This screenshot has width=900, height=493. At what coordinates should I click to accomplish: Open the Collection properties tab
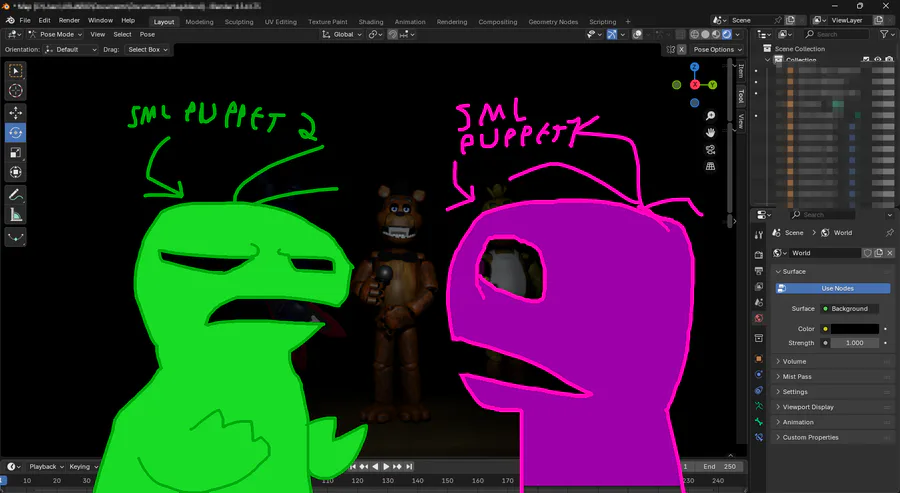pyautogui.click(x=759, y=338)
